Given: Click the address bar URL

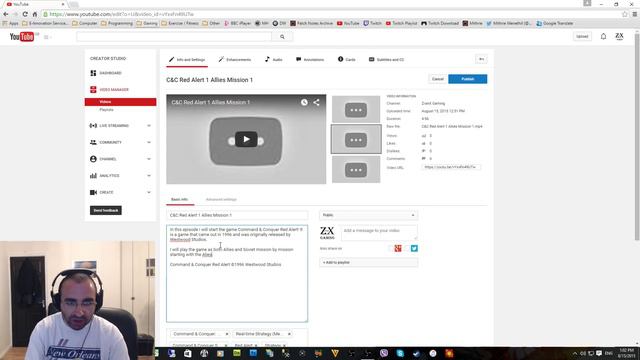Looking at the screenshot, I should [121, 14].
